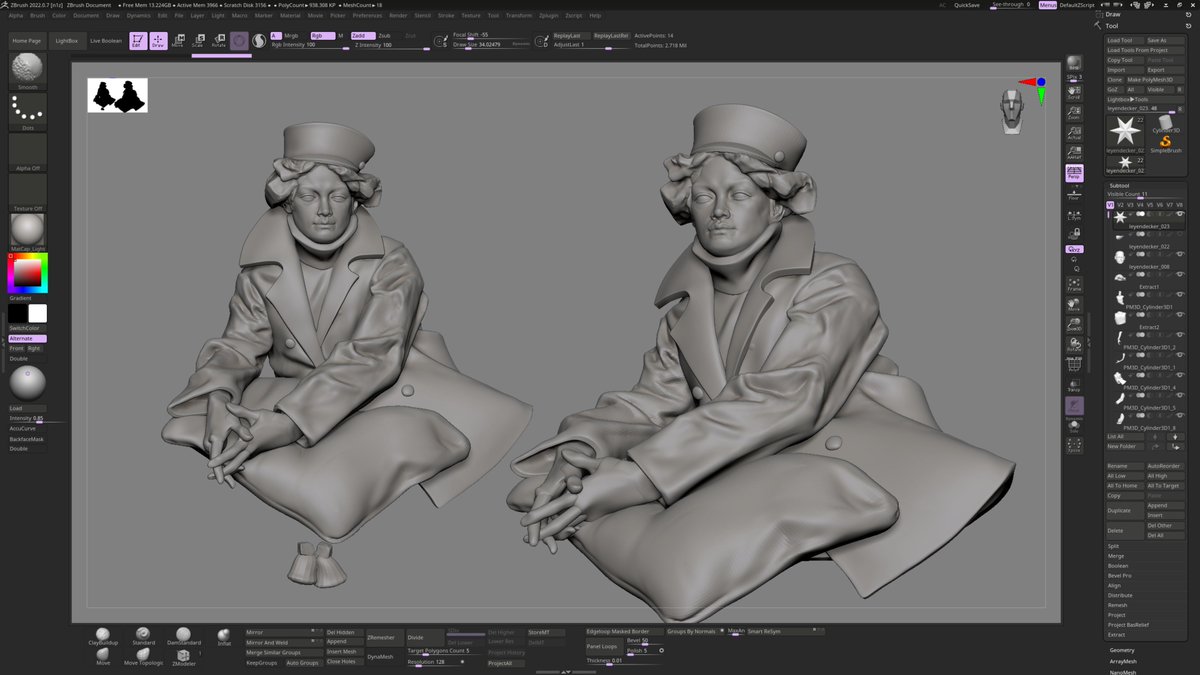Enable Zadd sculpting mode
Screen dimensions: 1200x675
363,34
